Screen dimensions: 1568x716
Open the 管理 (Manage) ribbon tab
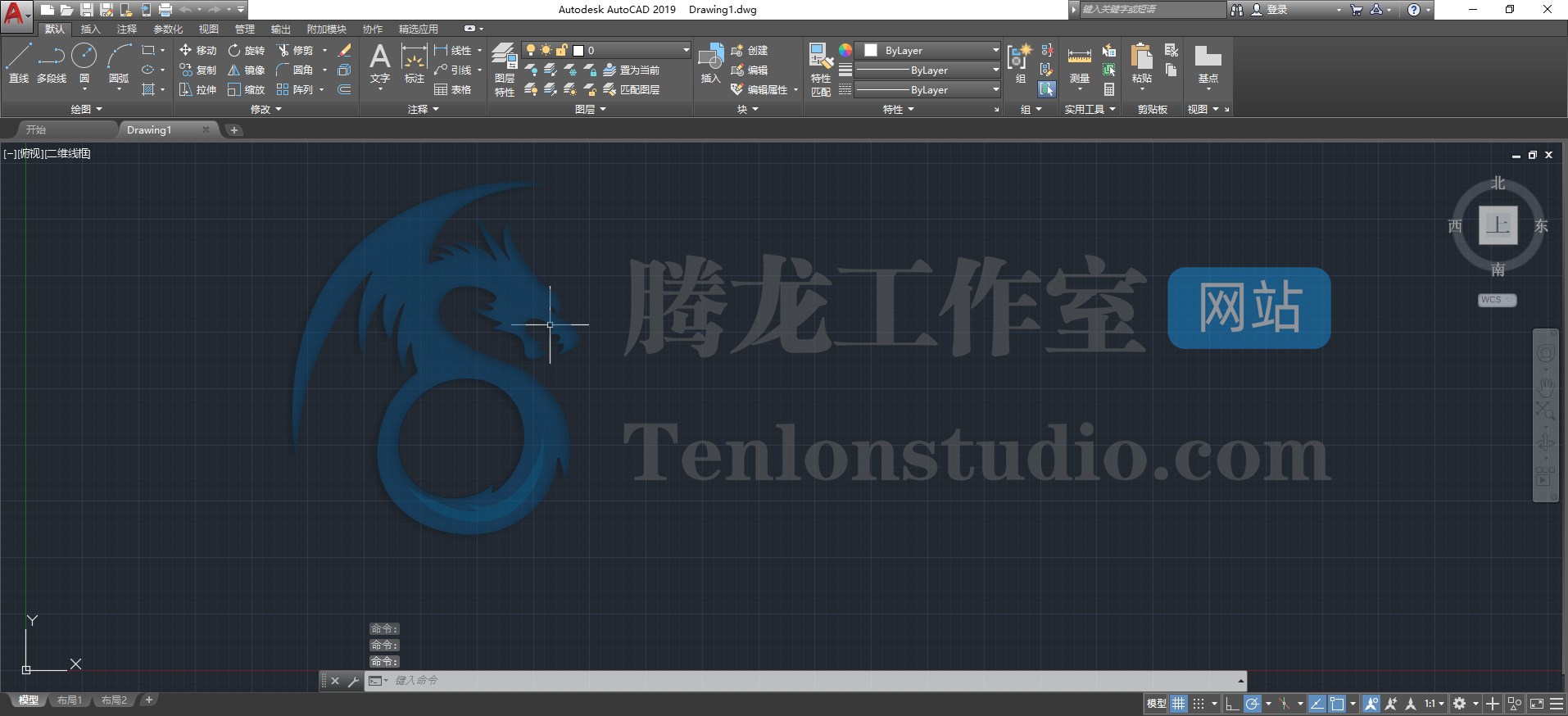pyautogui.click(x=245, y=29)
